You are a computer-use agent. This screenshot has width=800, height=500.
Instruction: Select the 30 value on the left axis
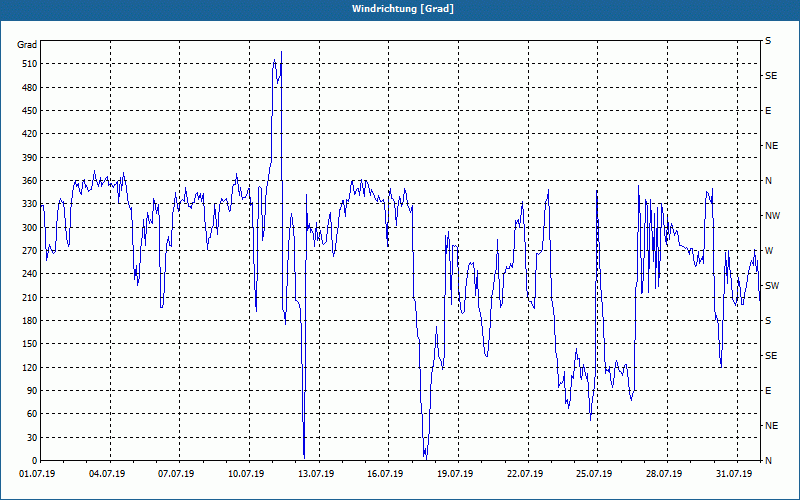tap(32, 438)
